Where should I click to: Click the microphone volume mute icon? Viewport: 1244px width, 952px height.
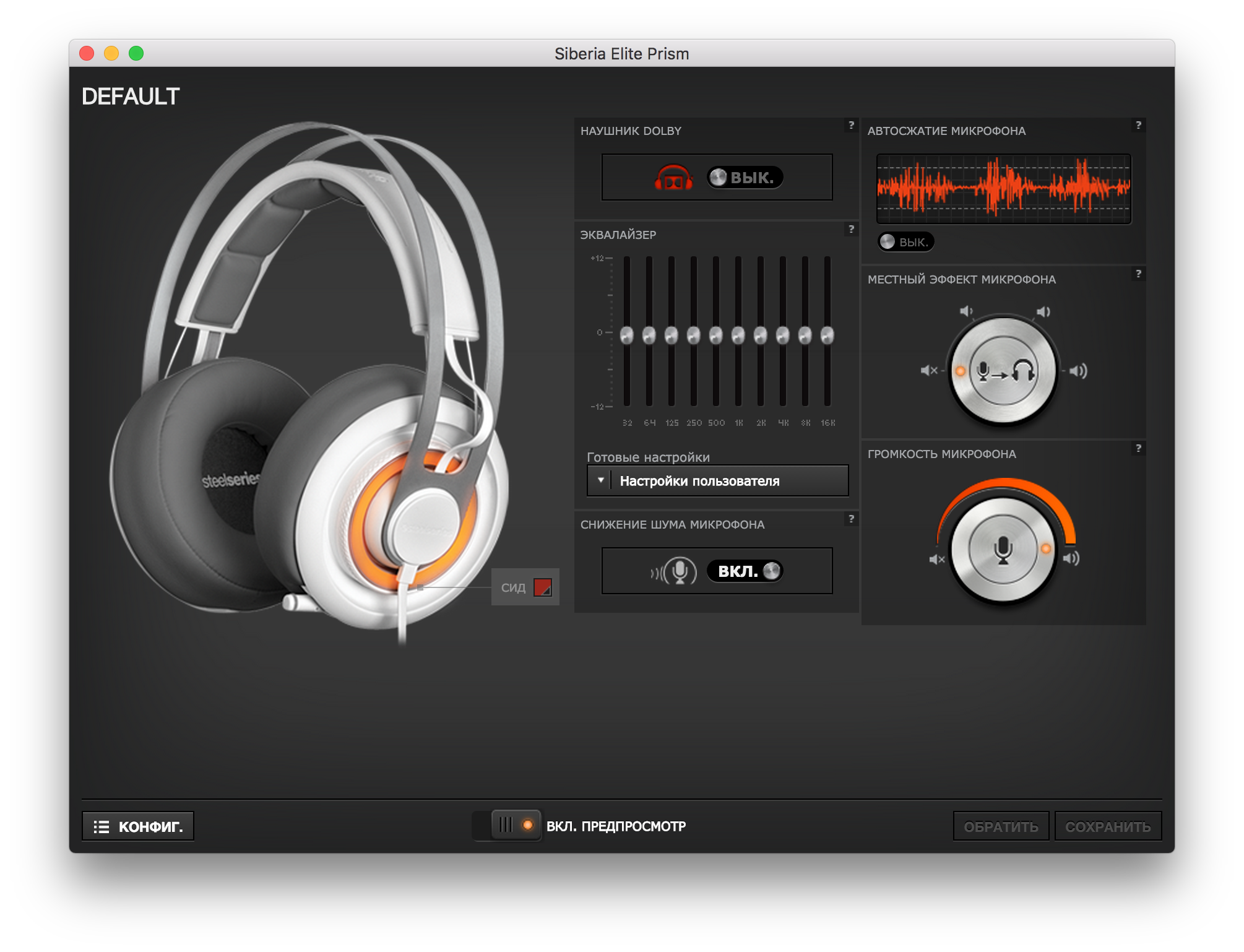pyautogui.click(x=937, y=559)
